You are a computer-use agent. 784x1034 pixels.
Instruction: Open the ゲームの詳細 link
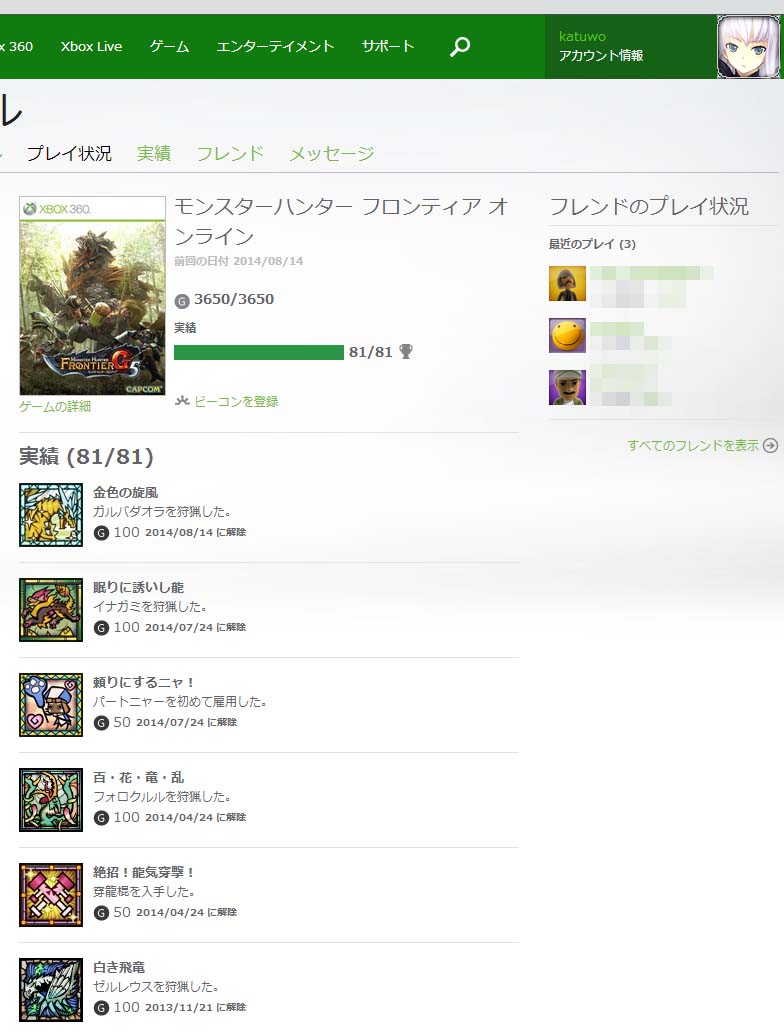(55, 406)
